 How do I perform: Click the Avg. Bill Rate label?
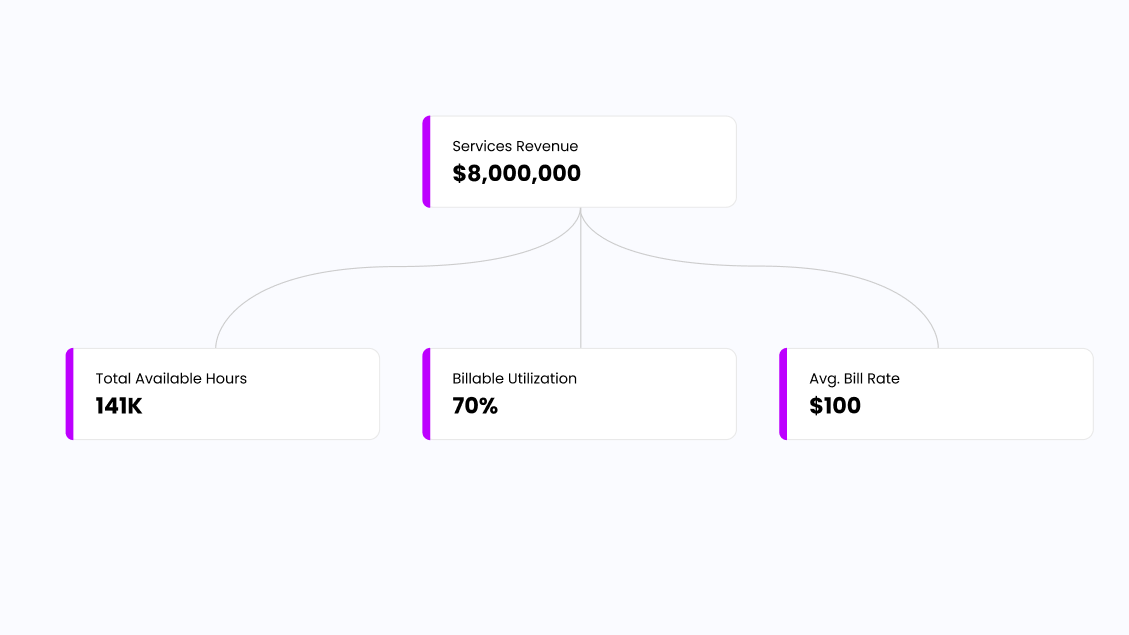pos(854,379)
